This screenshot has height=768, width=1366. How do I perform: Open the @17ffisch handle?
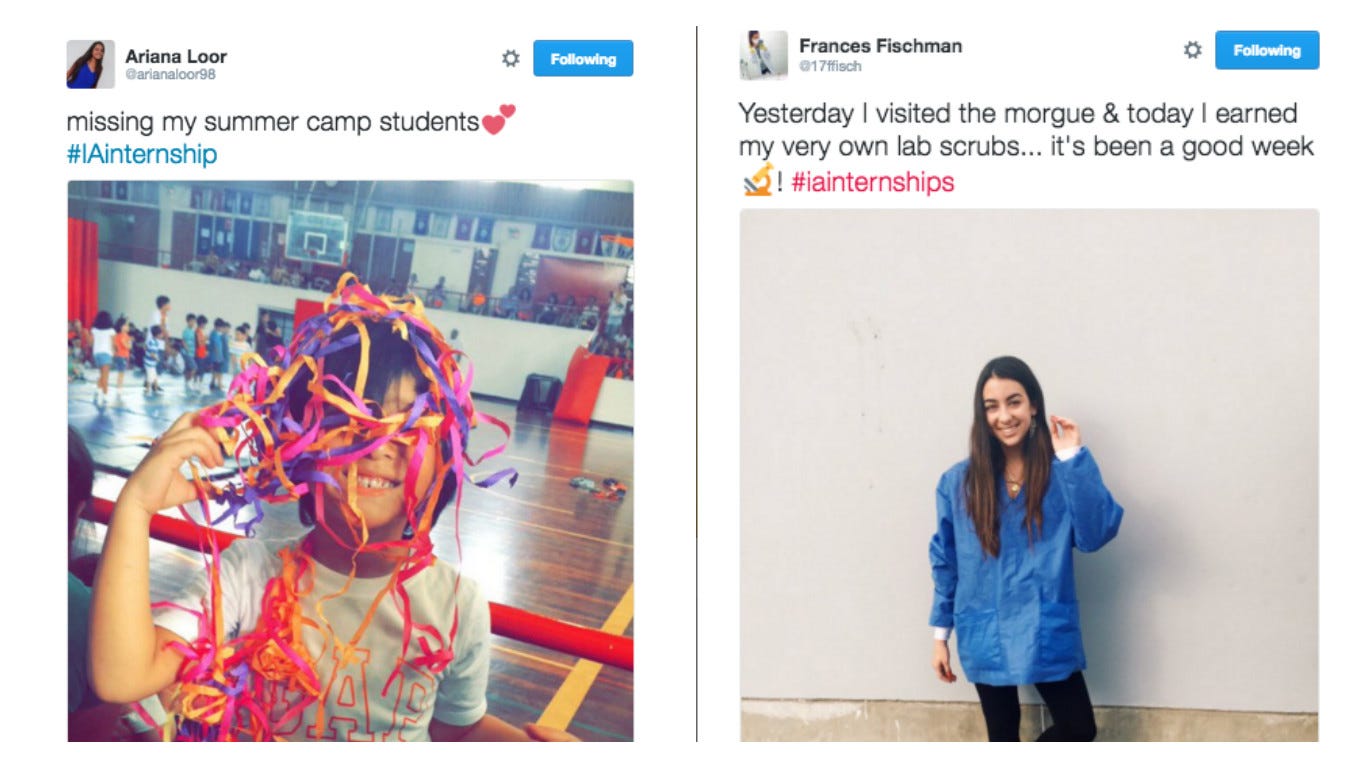tap(830, 67)
